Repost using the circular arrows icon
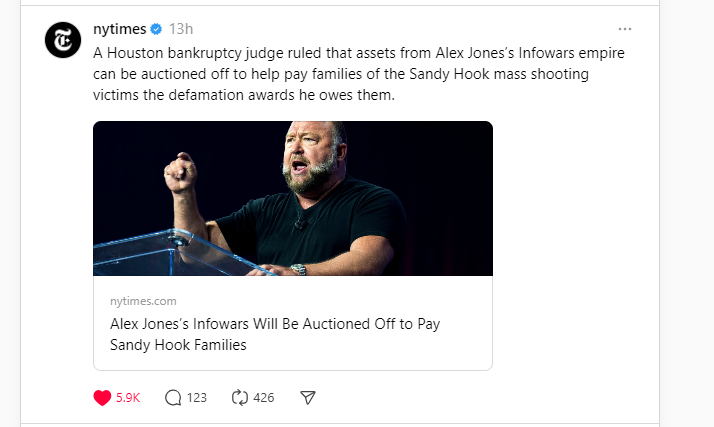The width and height of the screenshot is (714, 427). (239, 397)
